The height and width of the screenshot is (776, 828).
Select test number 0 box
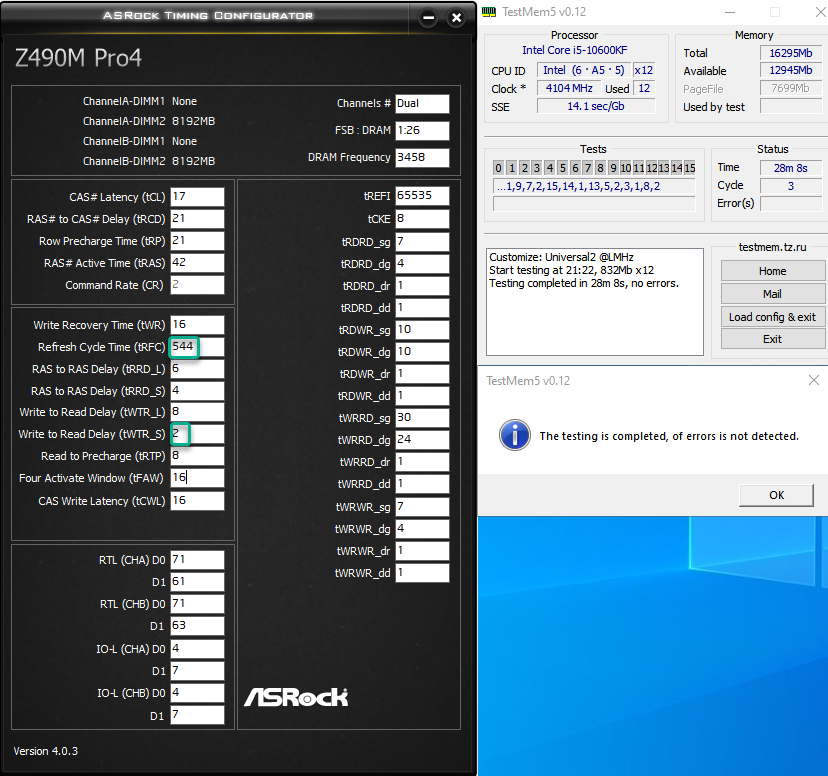click(x=498, y=168)
